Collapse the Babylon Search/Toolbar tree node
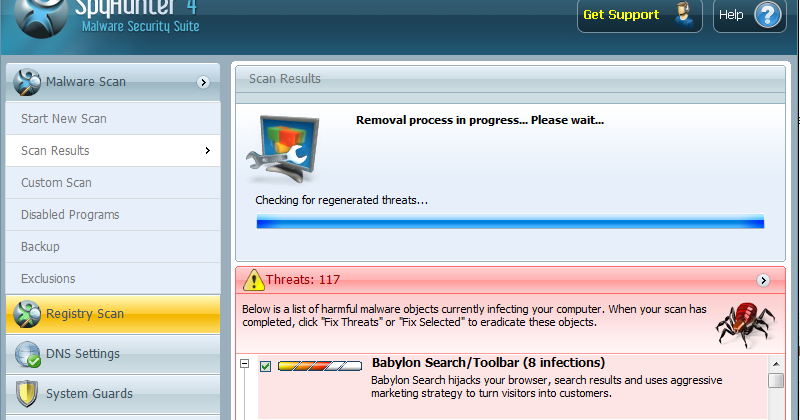The width and height of the screenshot is (800, 420). pos(244,363)
